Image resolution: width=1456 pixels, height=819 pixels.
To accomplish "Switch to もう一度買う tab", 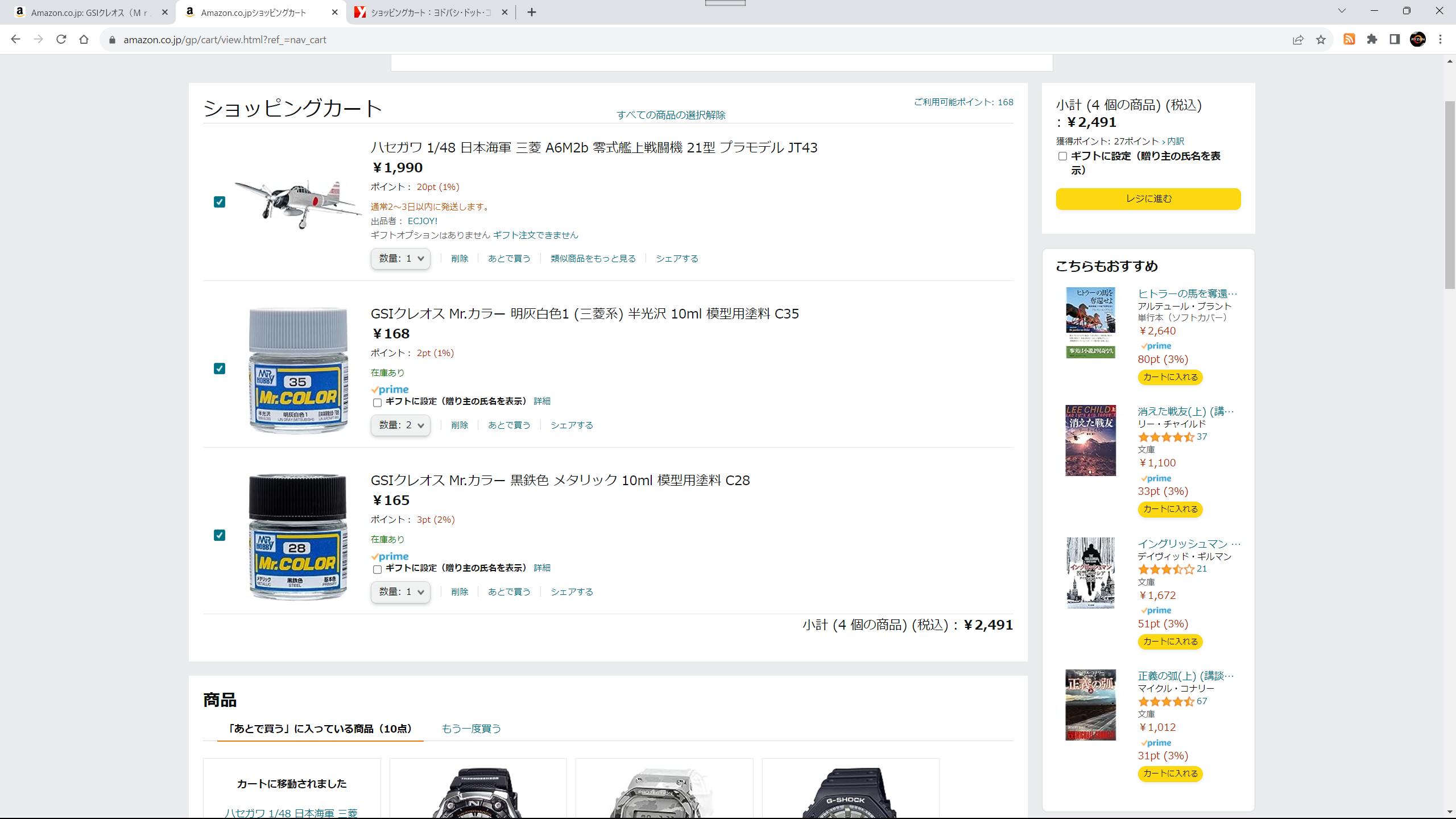I will click(x=471, y=729).
